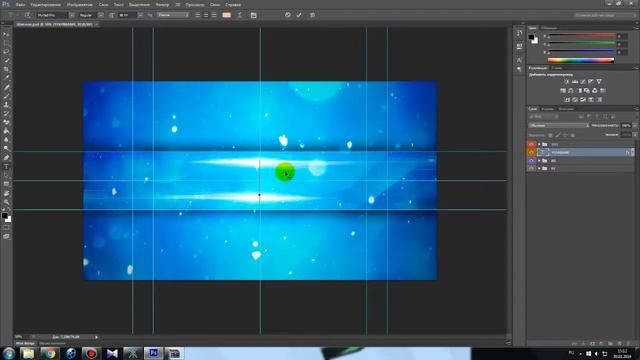Set text alignment to center

[x=206, y=15]
